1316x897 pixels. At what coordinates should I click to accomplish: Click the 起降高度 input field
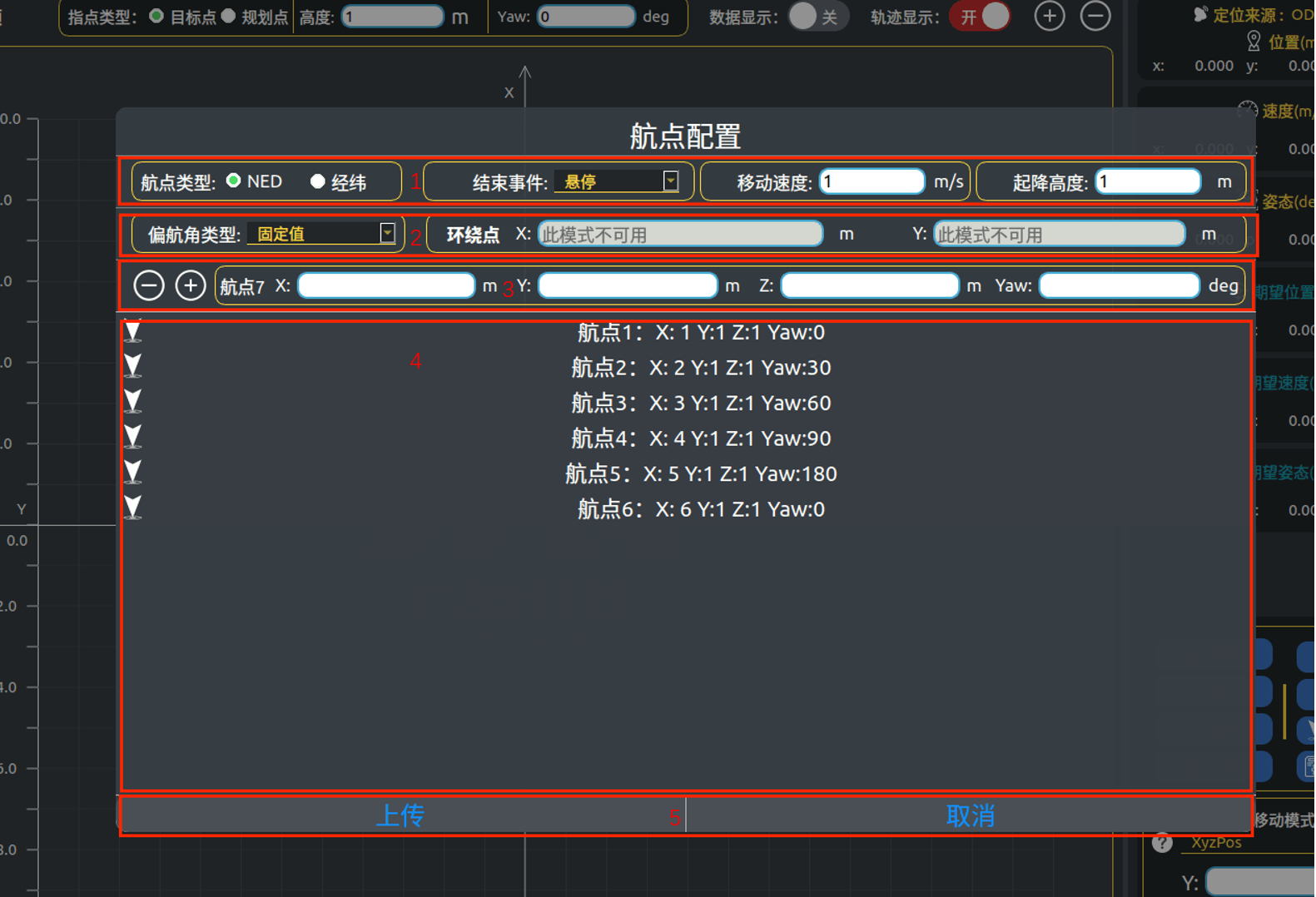pyautogui.click(x=1148, y=181)
